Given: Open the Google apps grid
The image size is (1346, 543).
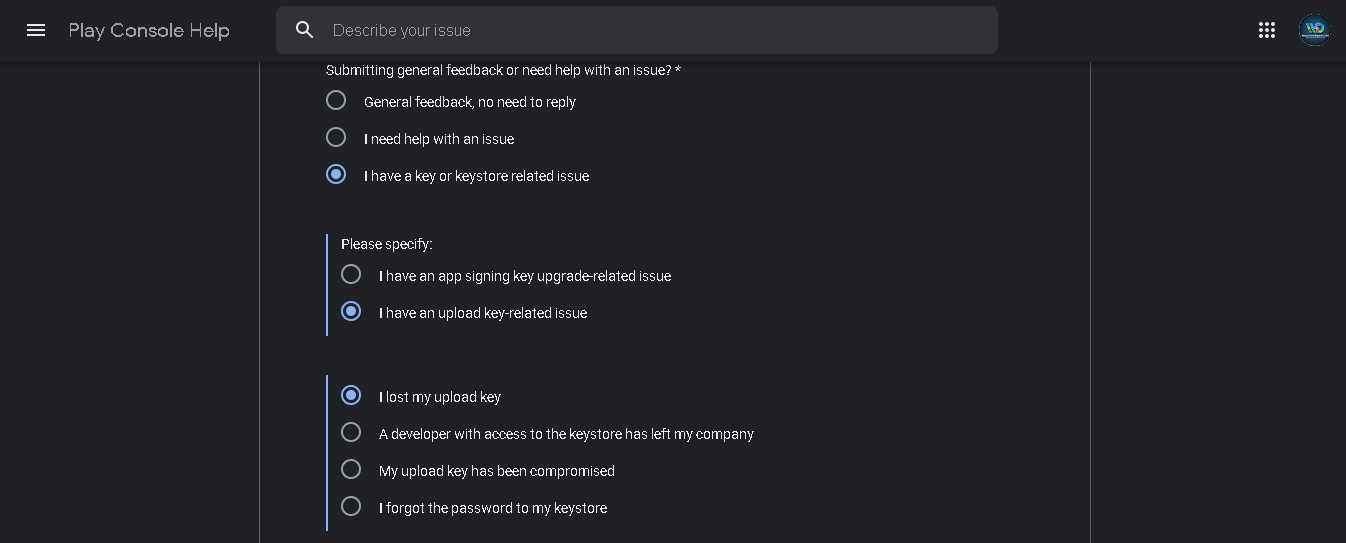Looking at the screenshot, I should click(1267, 30).
